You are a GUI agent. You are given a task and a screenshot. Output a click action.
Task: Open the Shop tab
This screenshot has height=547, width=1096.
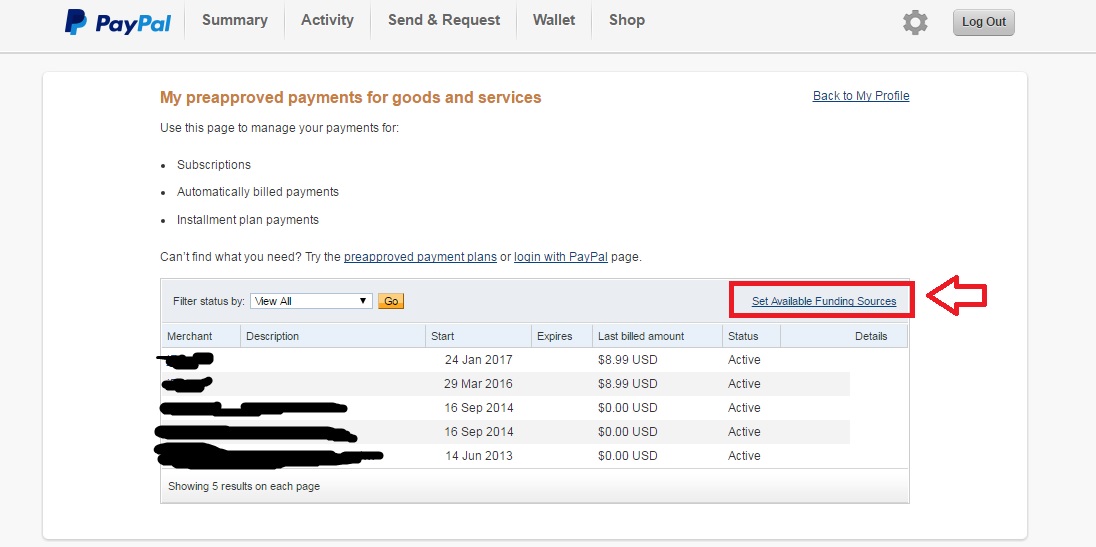coord(627,20)
